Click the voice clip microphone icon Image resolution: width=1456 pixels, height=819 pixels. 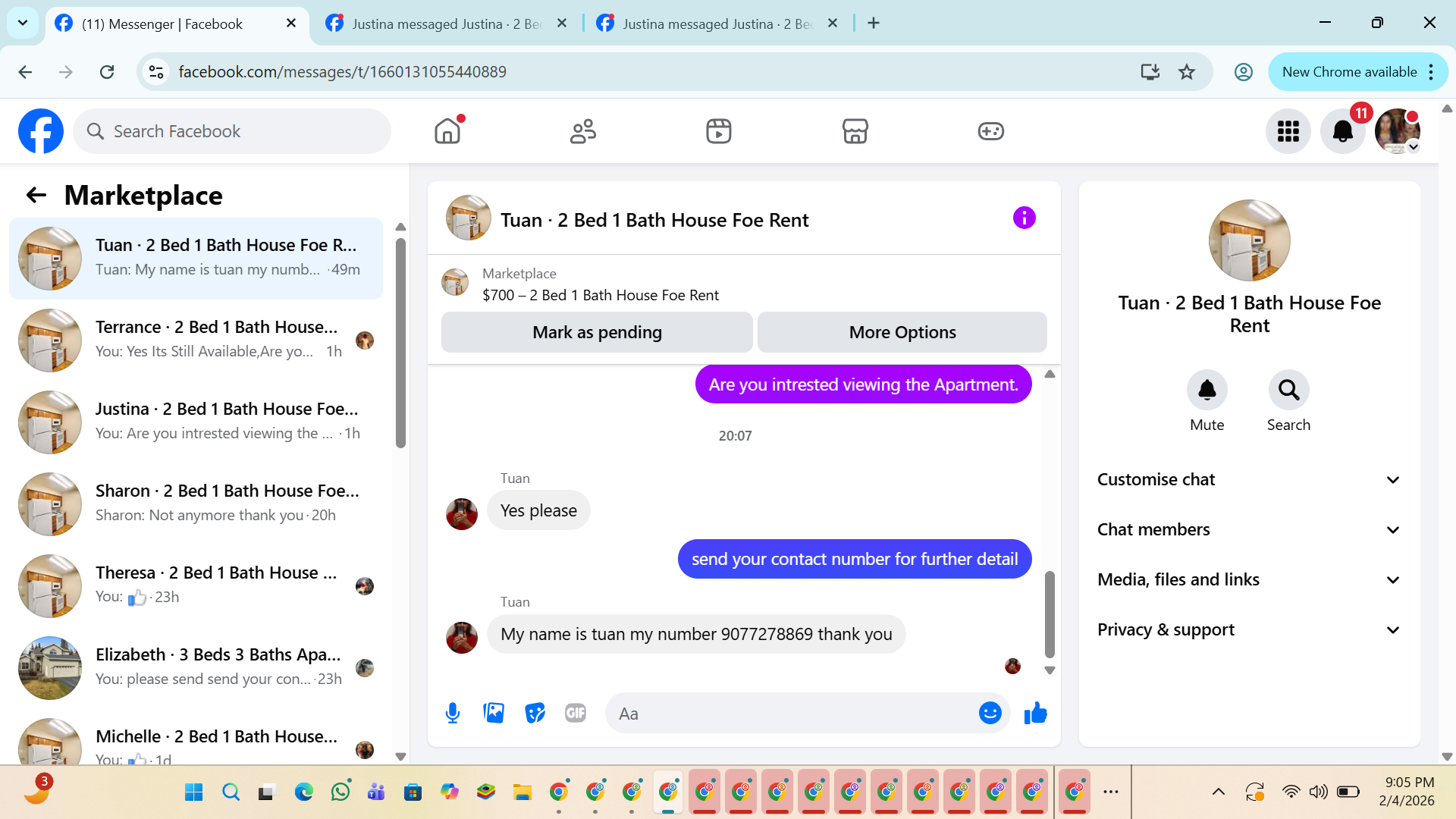click(x=453, y=713)
